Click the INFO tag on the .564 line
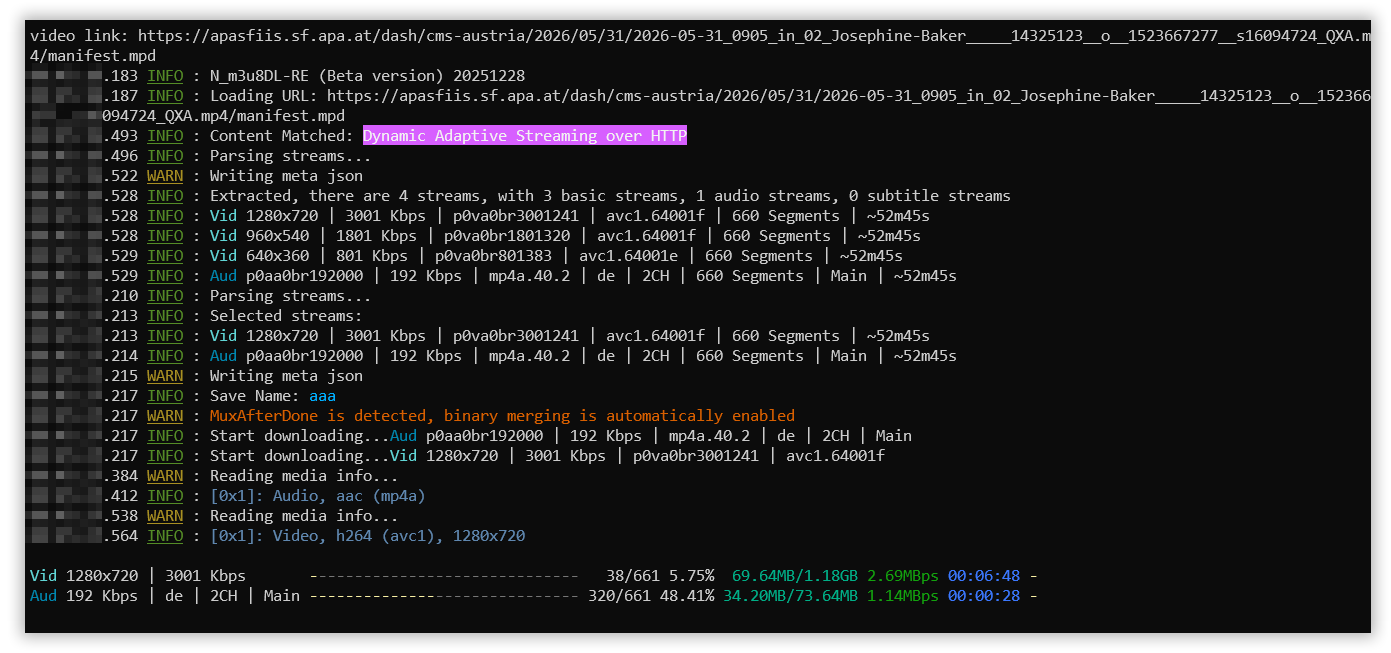Viewport: 1391px width, 653px height. 165,536
